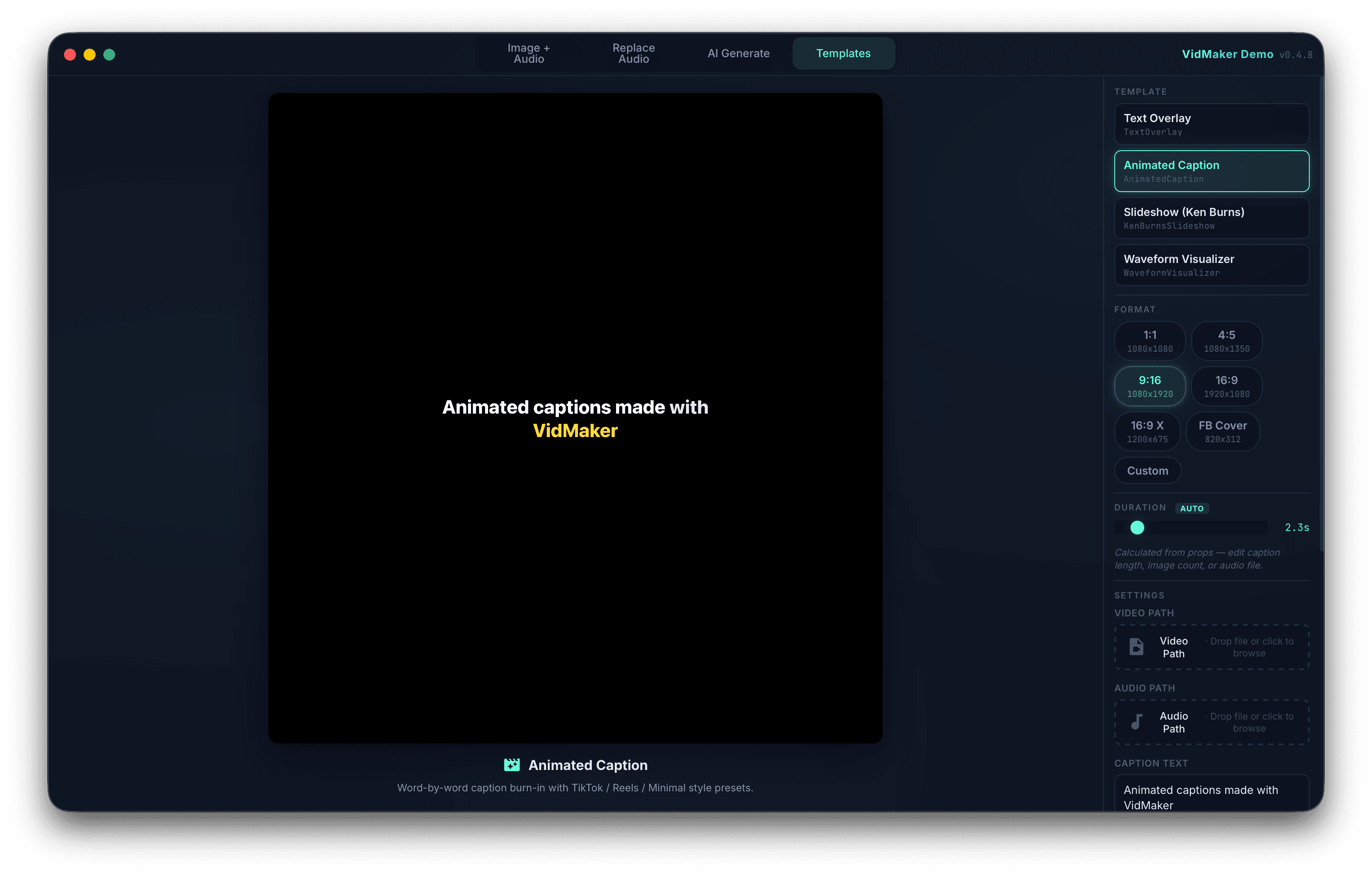Select the Custom format option

pos(1147,471)
